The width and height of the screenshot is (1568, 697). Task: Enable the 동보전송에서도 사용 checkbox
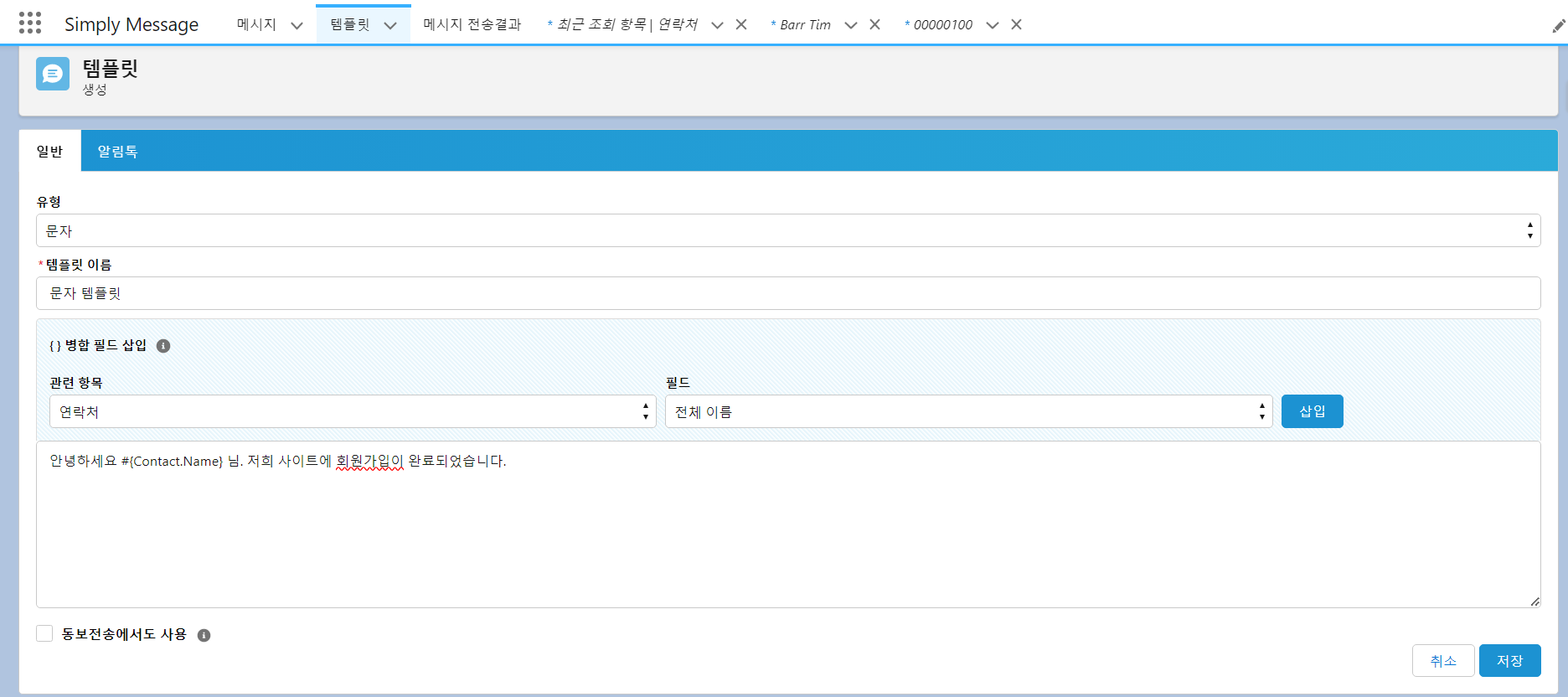coord(44,633)
